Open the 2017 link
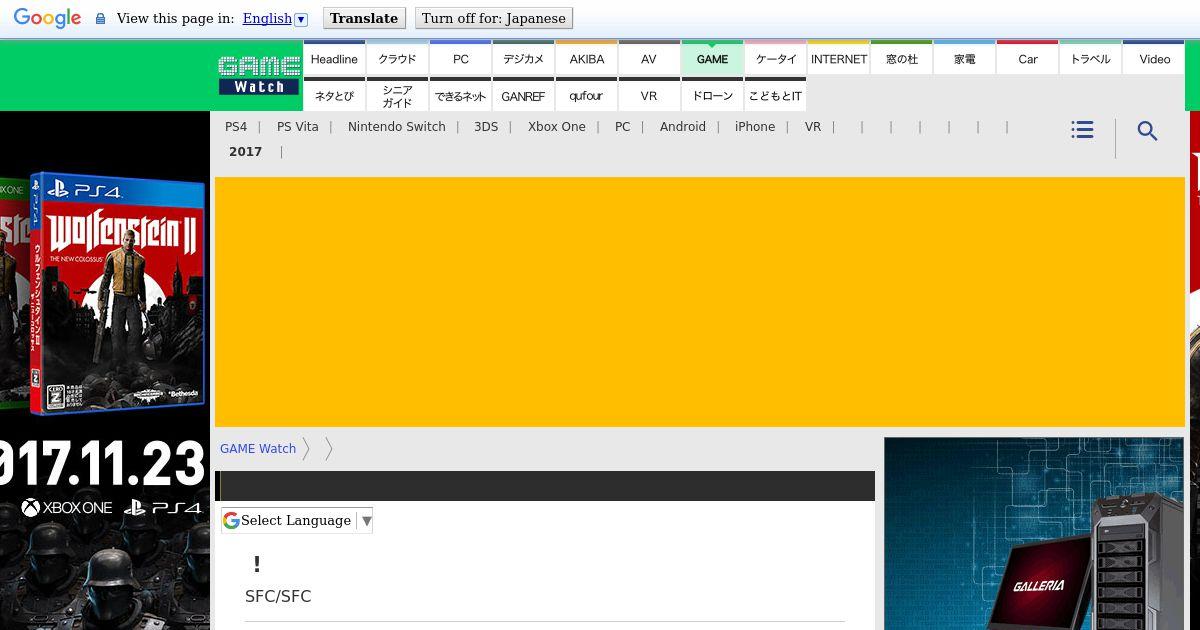 245,152
